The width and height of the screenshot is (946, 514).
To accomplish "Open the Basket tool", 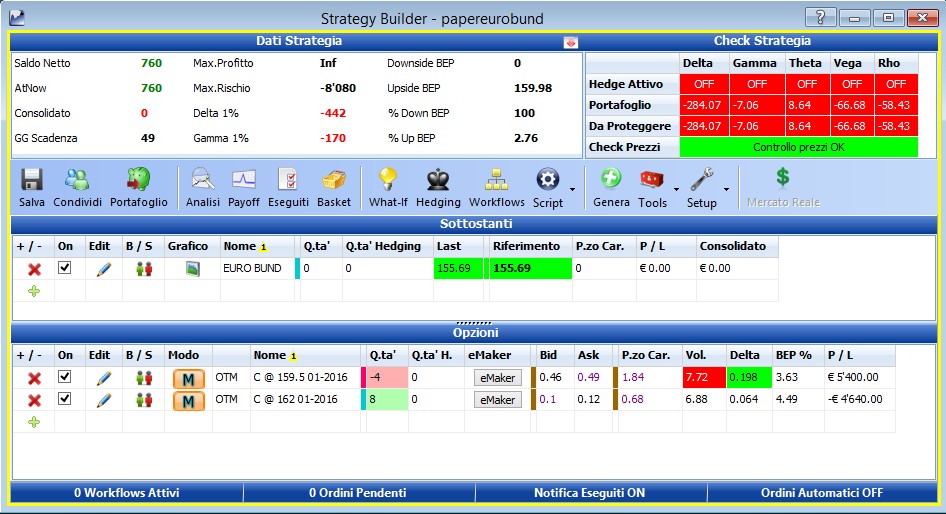I will tap(334, 188).
